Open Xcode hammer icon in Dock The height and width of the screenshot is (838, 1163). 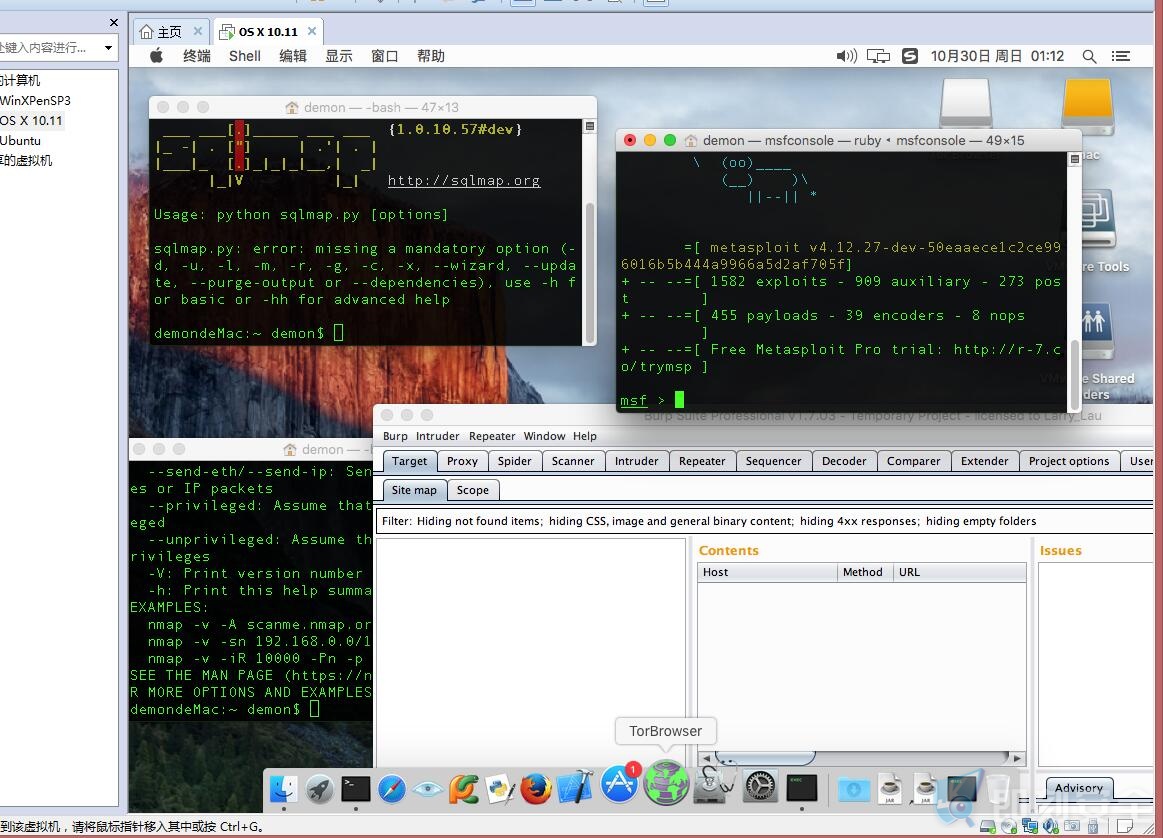point(575,788)
